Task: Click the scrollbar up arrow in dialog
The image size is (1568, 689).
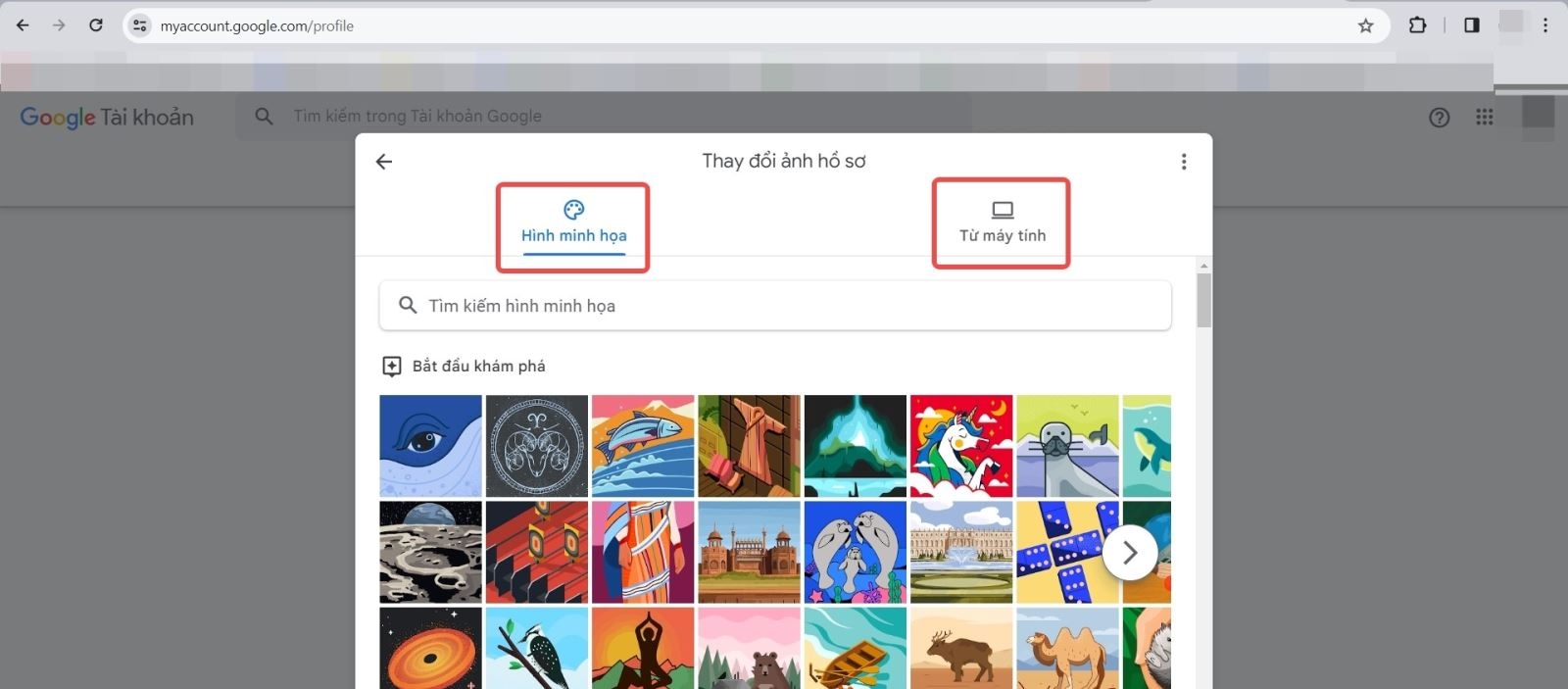Action: pos(1204,266)
